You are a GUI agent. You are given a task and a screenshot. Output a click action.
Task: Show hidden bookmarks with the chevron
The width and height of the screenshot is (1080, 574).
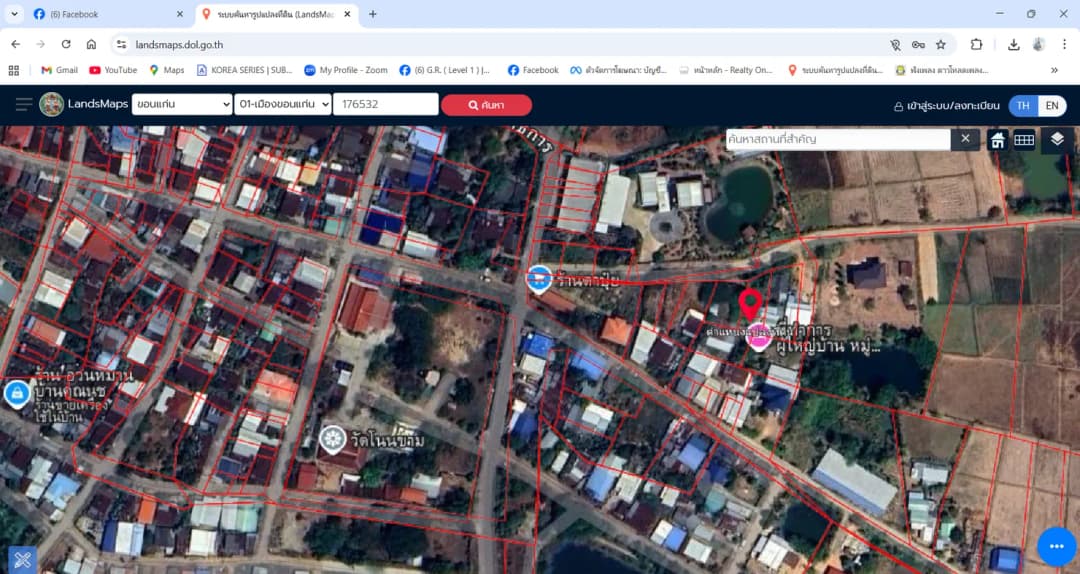pyautogui.click(x=1054, y=70)
